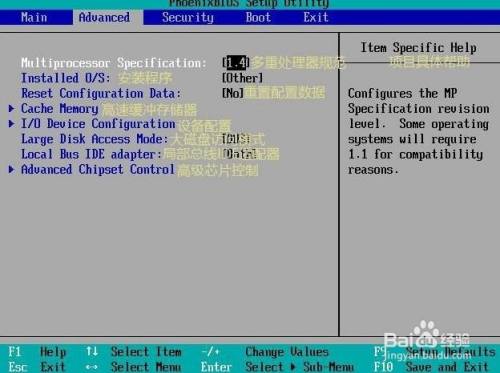Open the Boot menu tab
The image size is (500, 373).
pos(258,17)
